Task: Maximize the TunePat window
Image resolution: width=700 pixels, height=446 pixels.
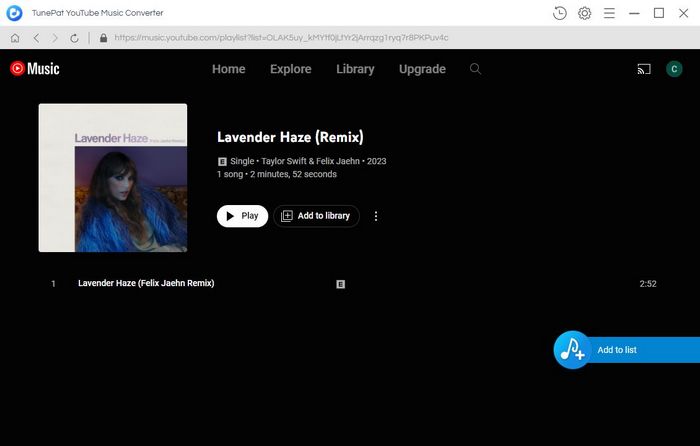Action: click(x=659, y=13)
